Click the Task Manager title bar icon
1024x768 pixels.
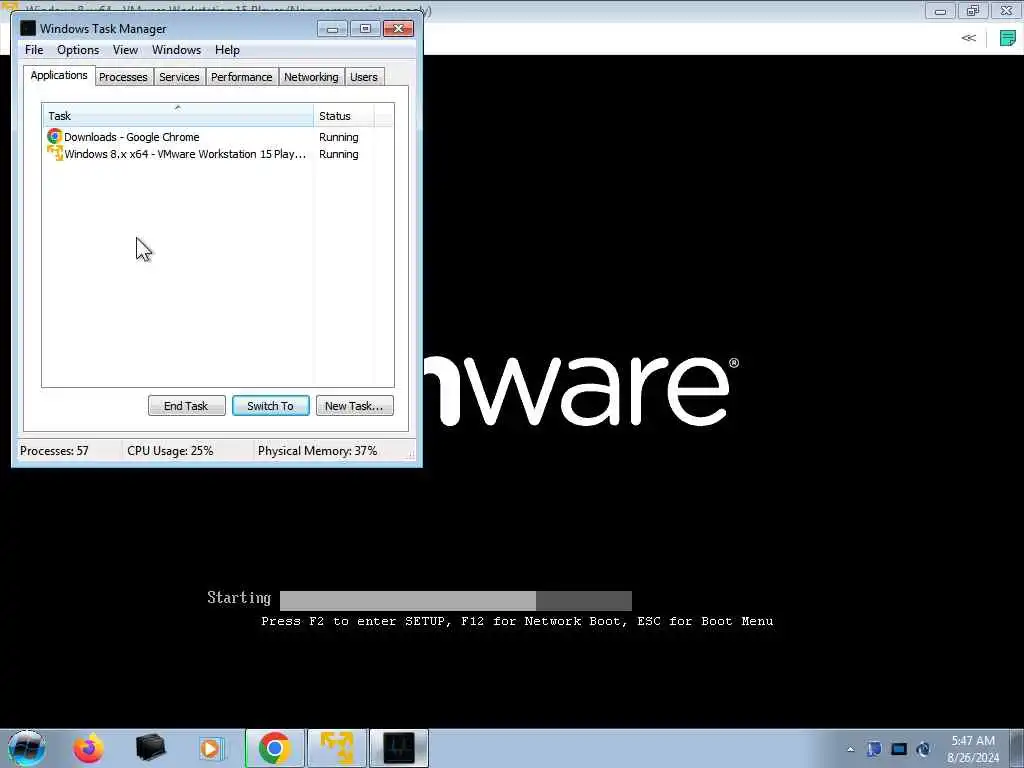click(x=27, y=28)
